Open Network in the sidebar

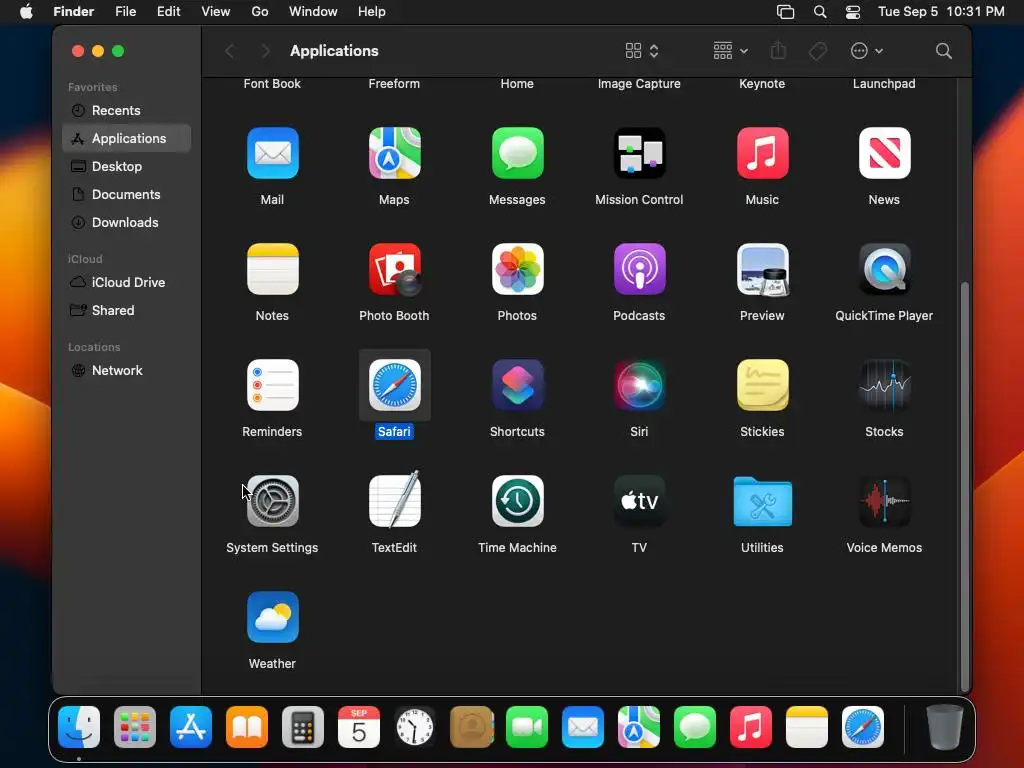click(127, 370)
